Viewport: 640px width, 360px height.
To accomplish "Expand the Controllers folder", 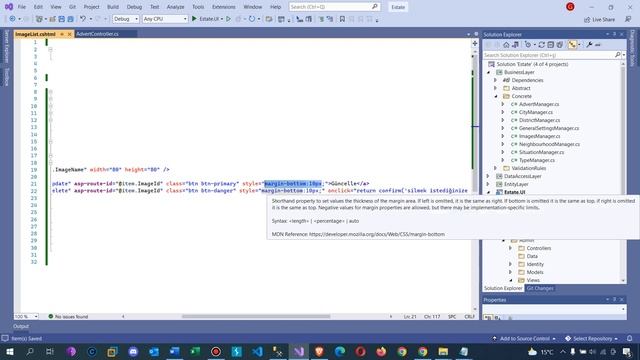I will 510,248.
